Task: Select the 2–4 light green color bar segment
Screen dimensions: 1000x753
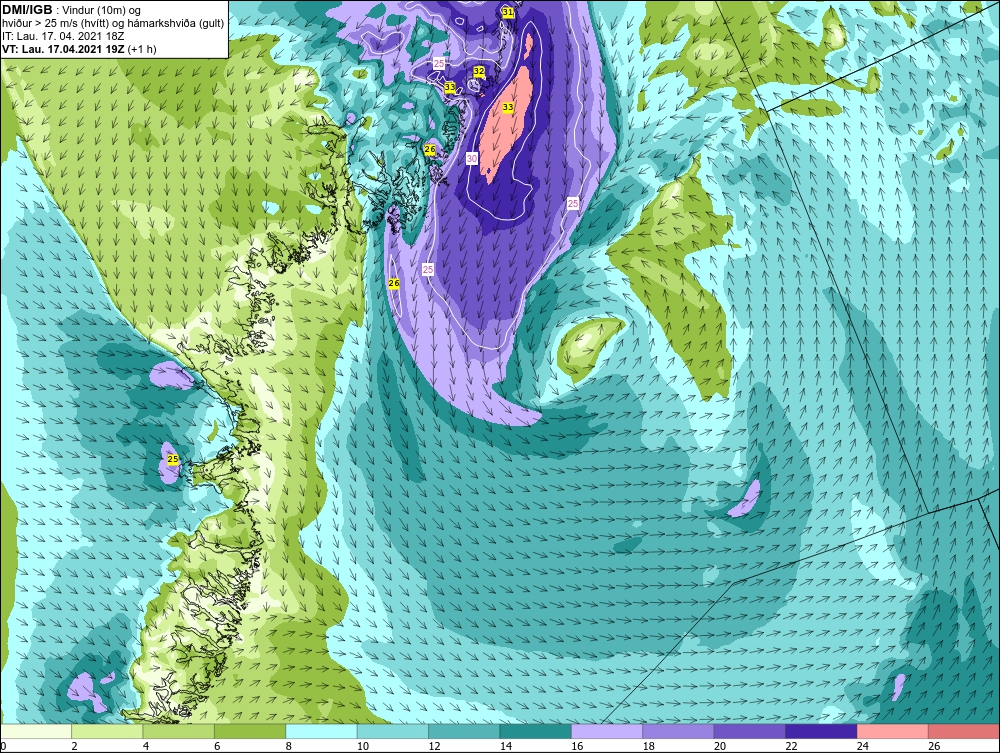Action: (x=107, y=731)
